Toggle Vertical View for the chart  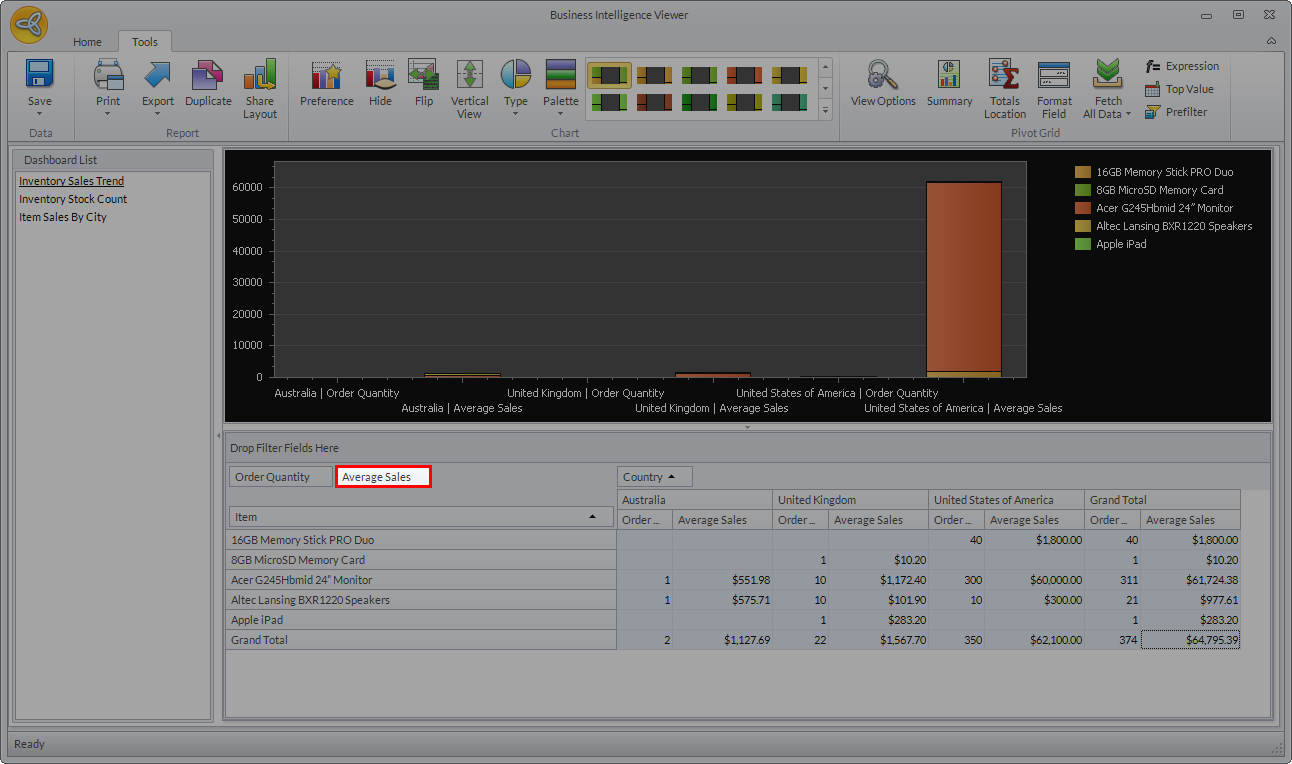pyautogui.click(x=469, y=76)
